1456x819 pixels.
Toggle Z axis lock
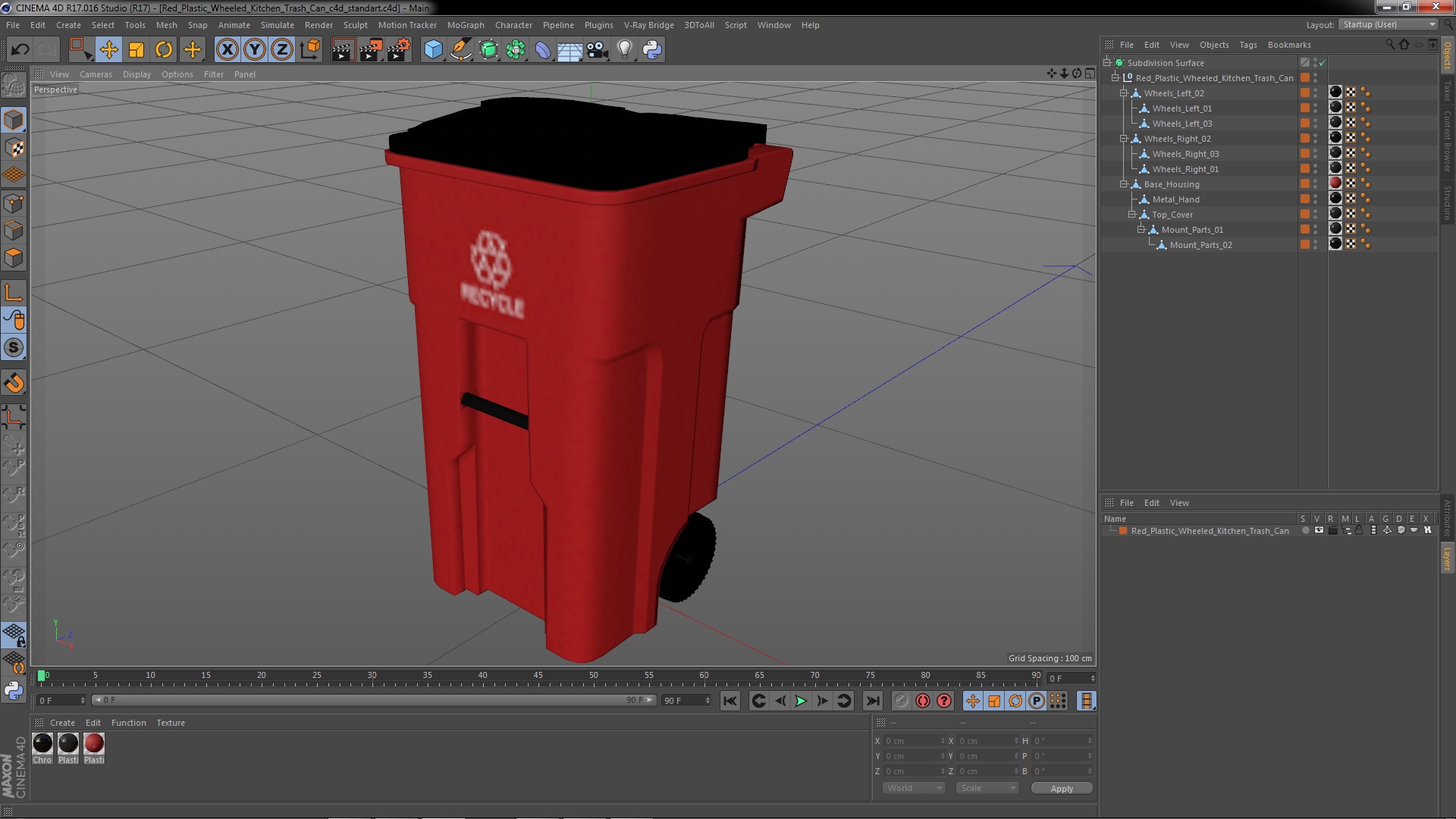pos(282,50)
